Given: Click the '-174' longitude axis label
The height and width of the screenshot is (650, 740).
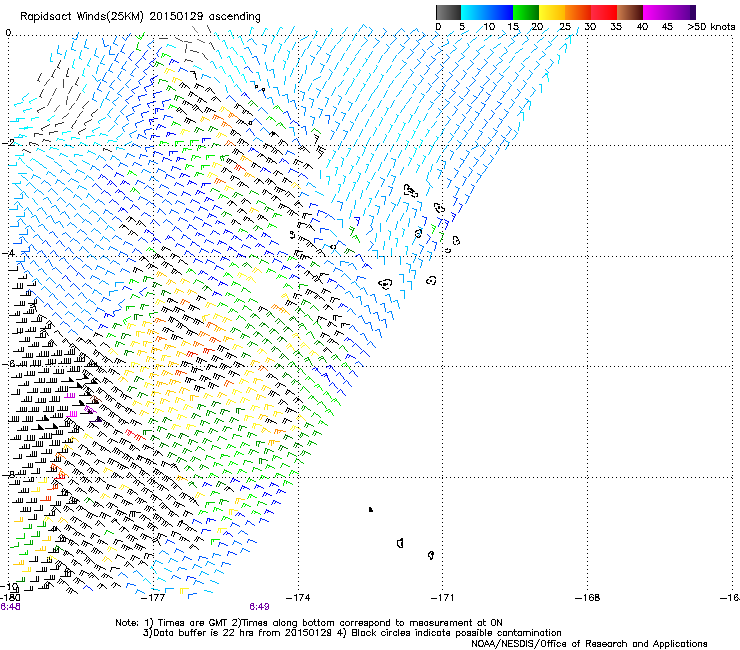Looking at the screenshot, I should [298, 598].
